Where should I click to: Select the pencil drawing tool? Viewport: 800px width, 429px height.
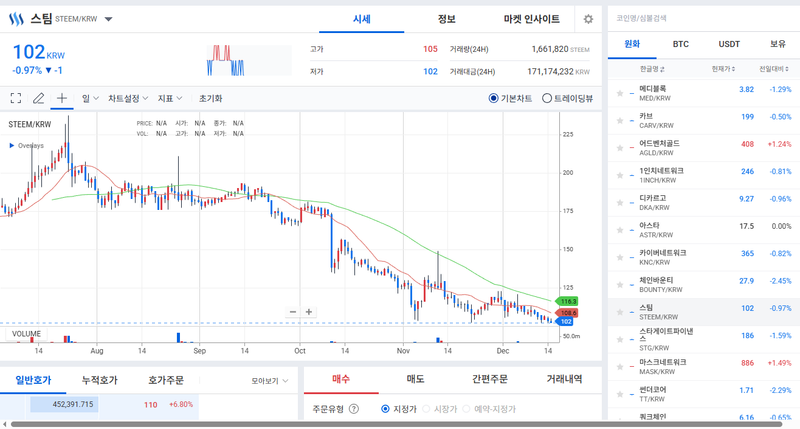coord(39,98)
